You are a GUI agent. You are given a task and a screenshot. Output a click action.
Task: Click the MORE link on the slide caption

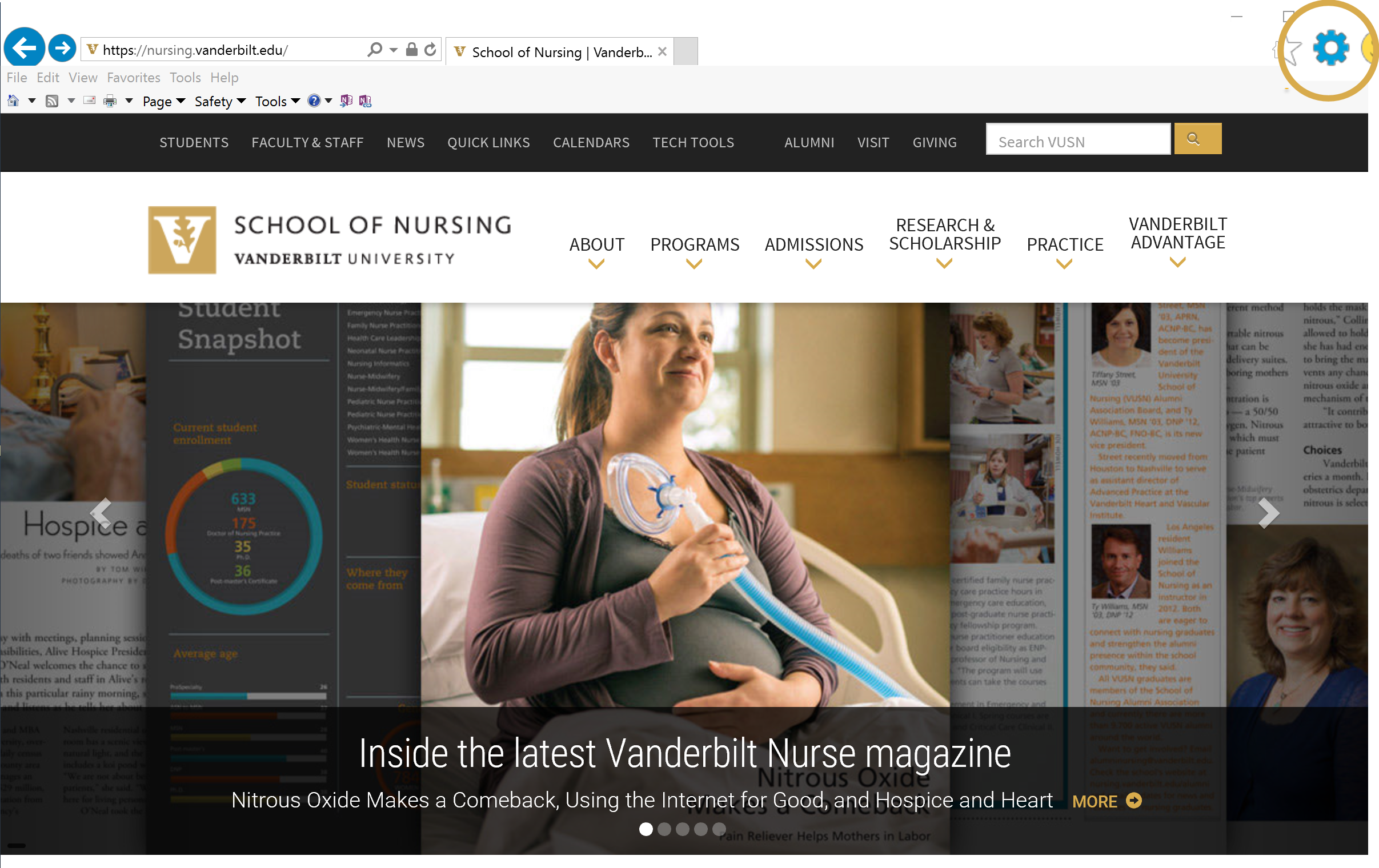(1095, 801)
